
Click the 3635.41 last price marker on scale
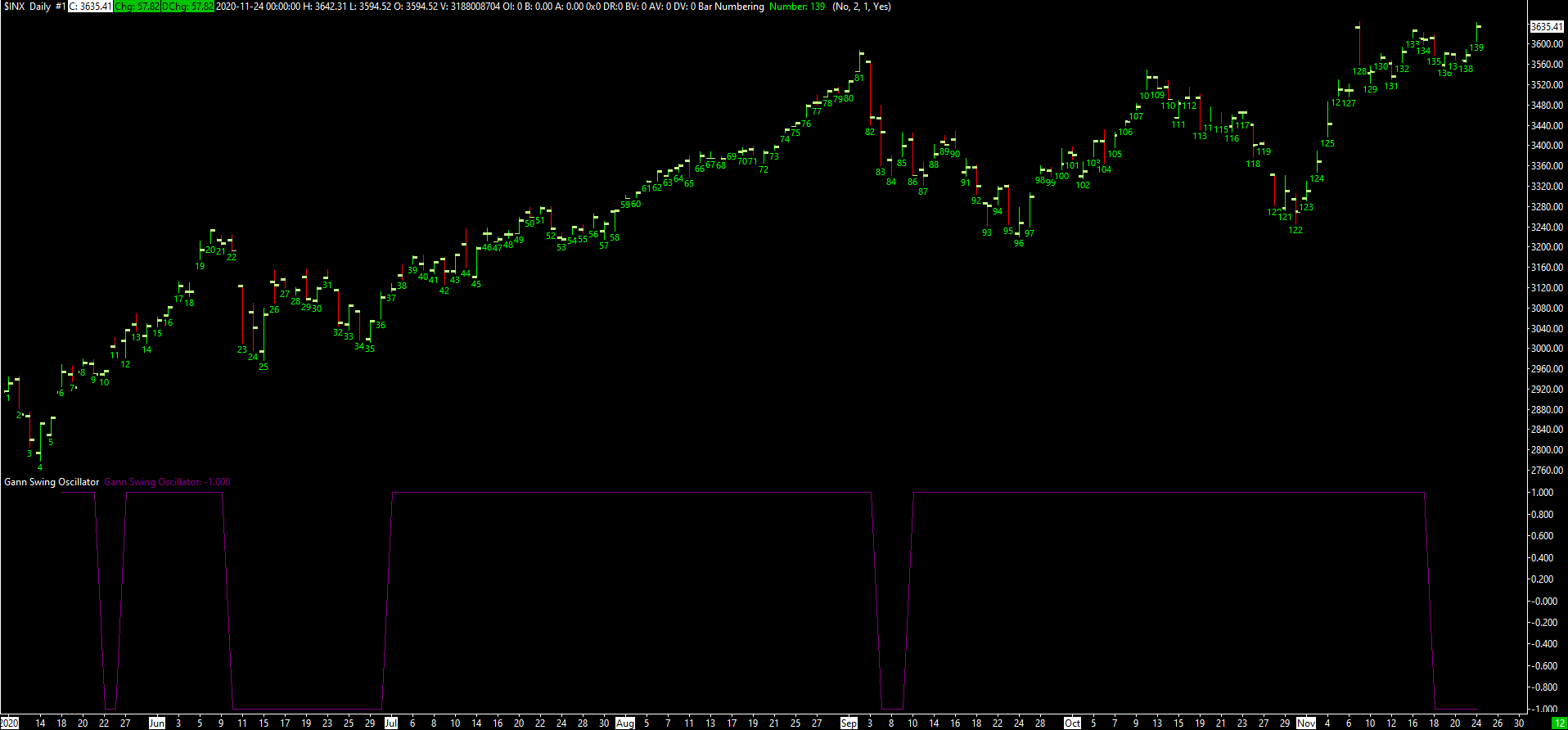pos(1547,27)
